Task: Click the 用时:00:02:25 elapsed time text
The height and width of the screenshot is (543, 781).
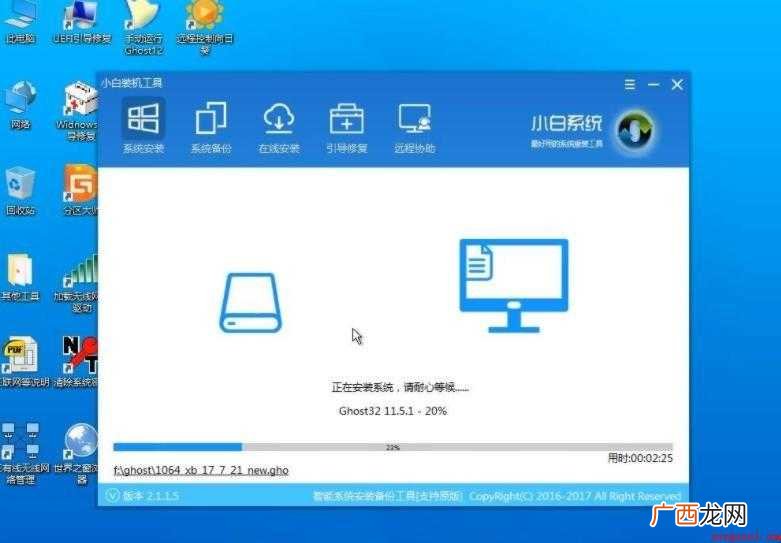Action: click(x=640, y=458)
